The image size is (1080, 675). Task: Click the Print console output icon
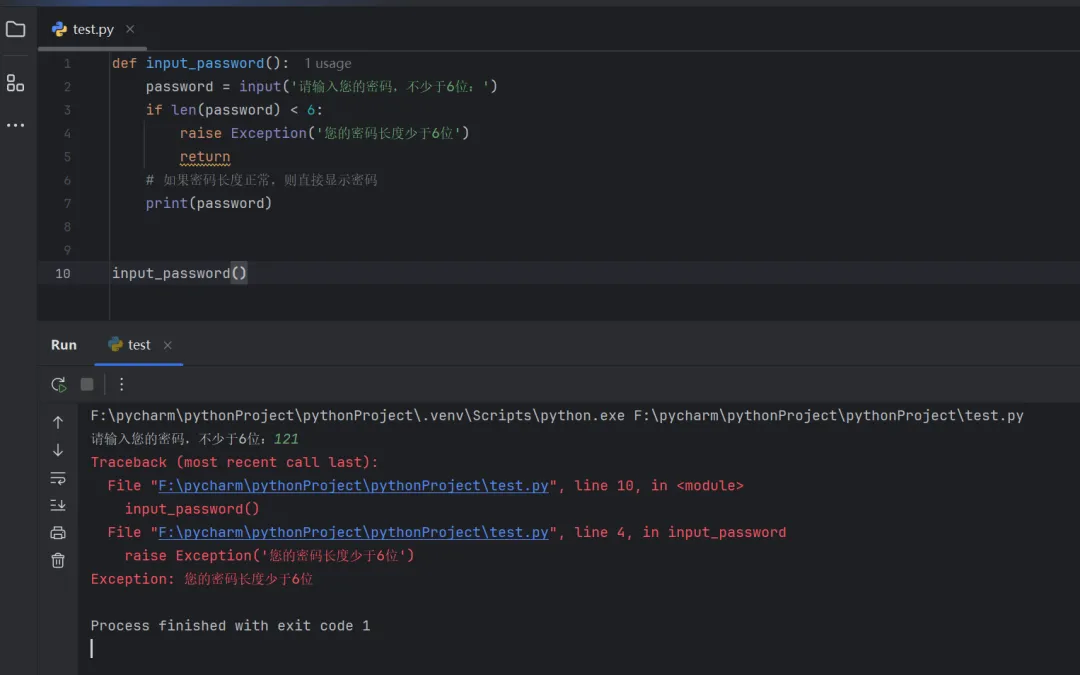tap(58, 533)
